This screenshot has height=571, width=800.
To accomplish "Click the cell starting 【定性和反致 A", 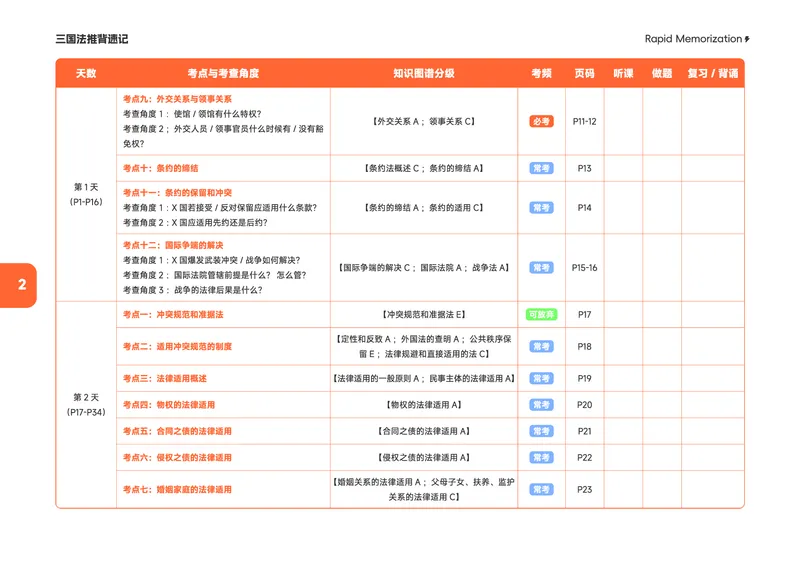I will [423, 346].
